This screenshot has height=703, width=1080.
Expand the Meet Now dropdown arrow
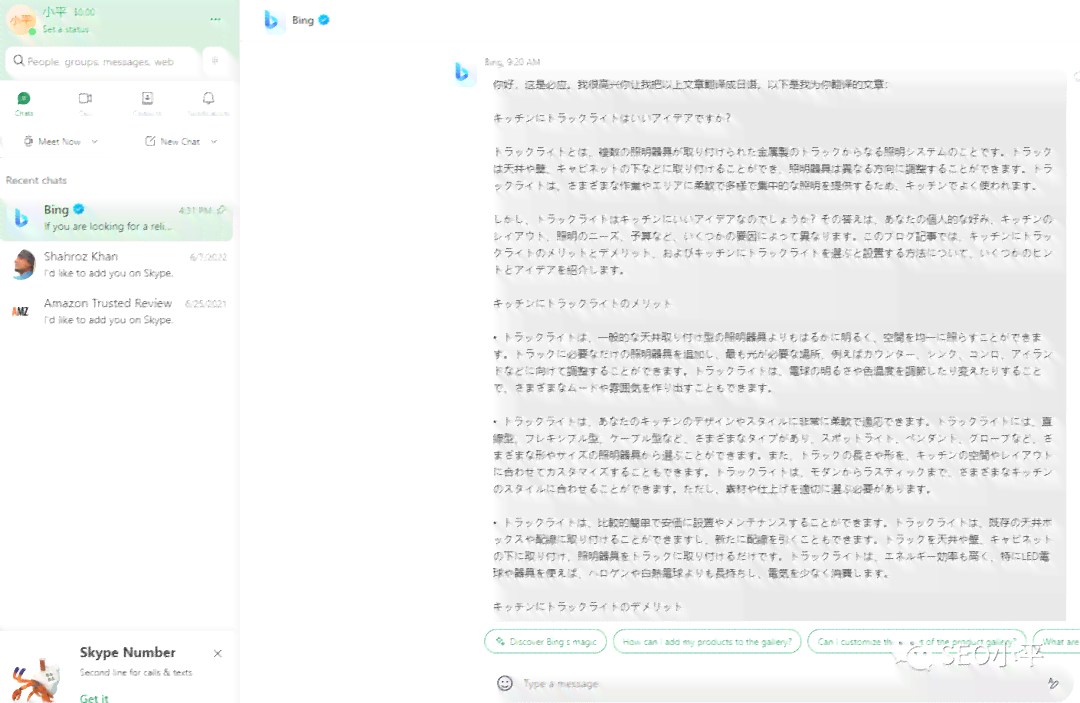[94, 141]
